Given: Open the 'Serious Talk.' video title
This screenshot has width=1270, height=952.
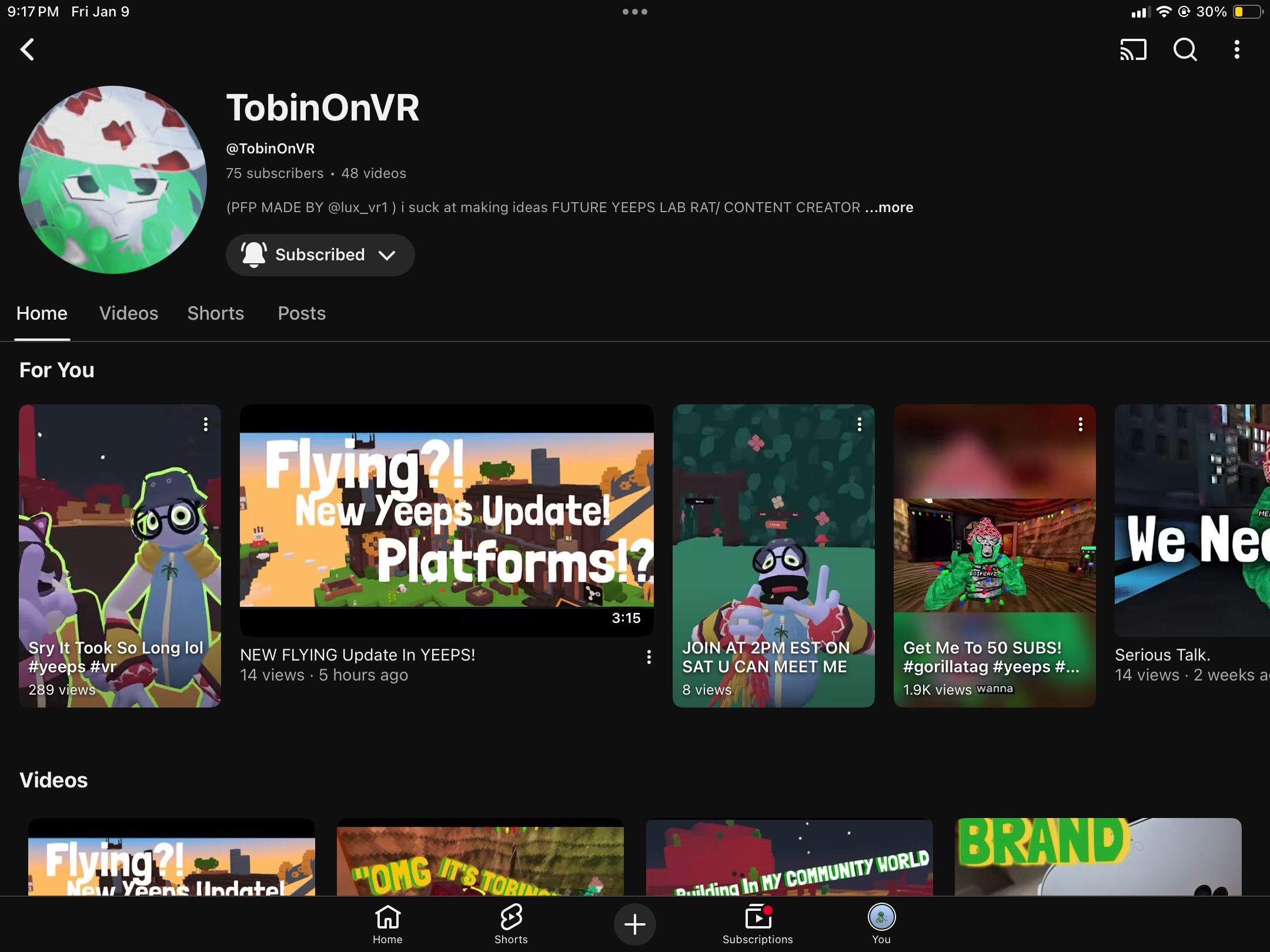Looking at the screenshot, I should [1162, 655].
